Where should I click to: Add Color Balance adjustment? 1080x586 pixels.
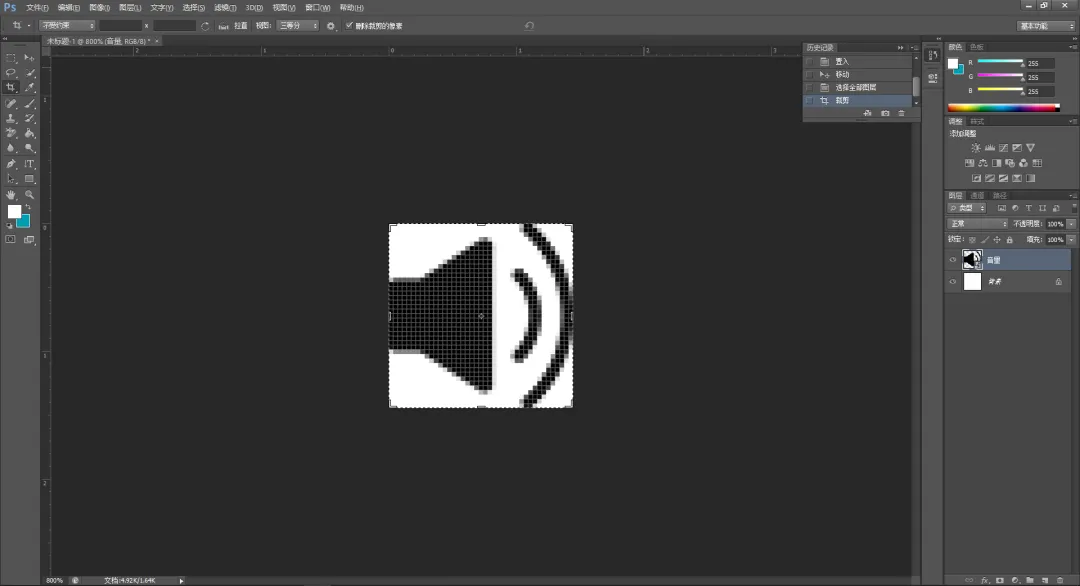[x=983, y=163]
